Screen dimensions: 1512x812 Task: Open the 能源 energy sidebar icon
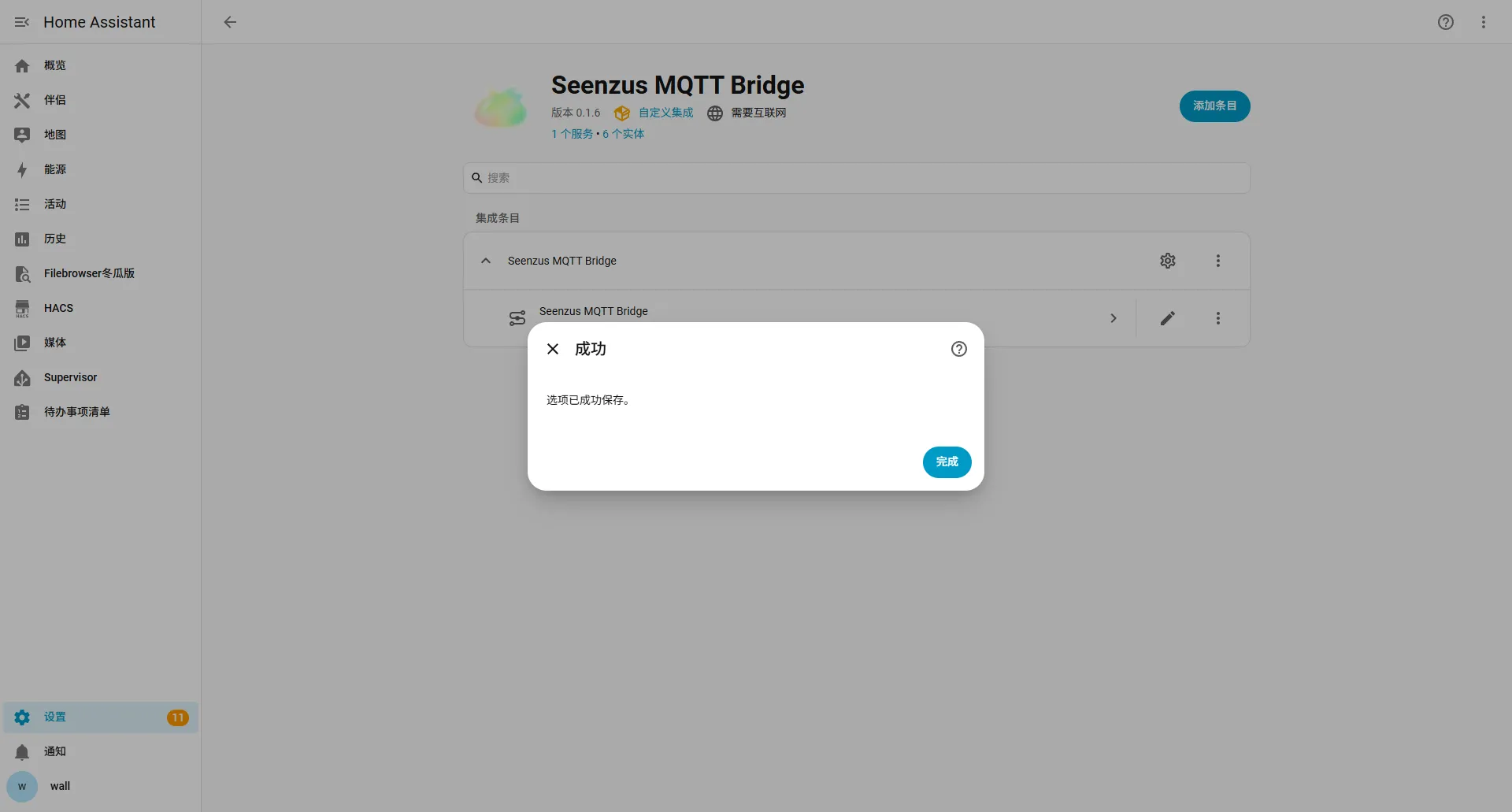[x=22, y=169]
